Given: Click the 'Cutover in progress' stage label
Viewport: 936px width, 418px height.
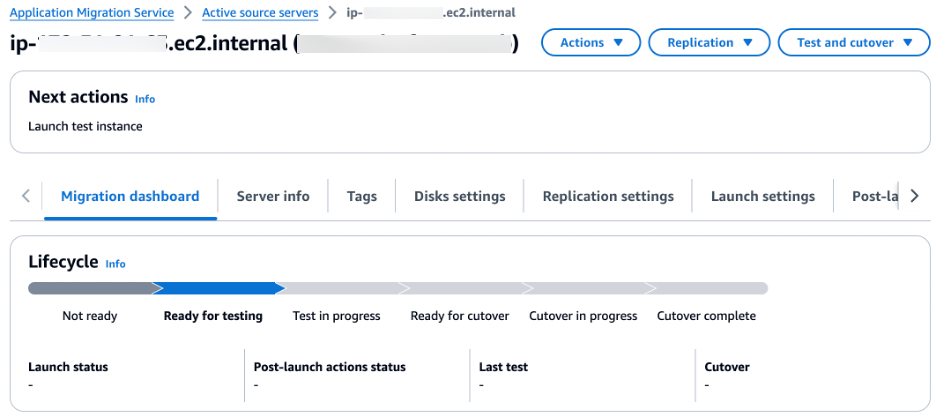Looking at the screenshot, I should pyautogui.click(x=583, y=316).
